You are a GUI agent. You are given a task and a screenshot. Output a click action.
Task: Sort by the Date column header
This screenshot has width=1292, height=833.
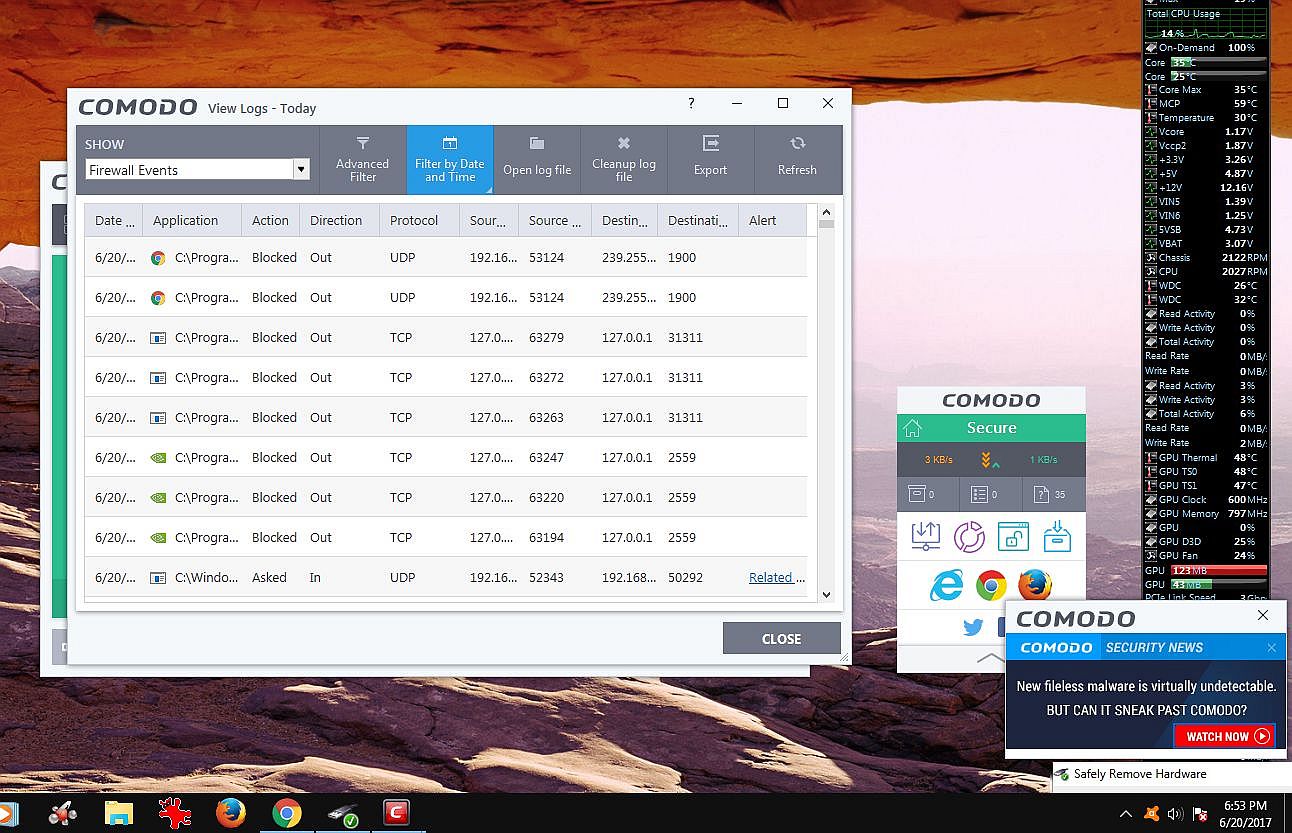(x=113, y=221)
